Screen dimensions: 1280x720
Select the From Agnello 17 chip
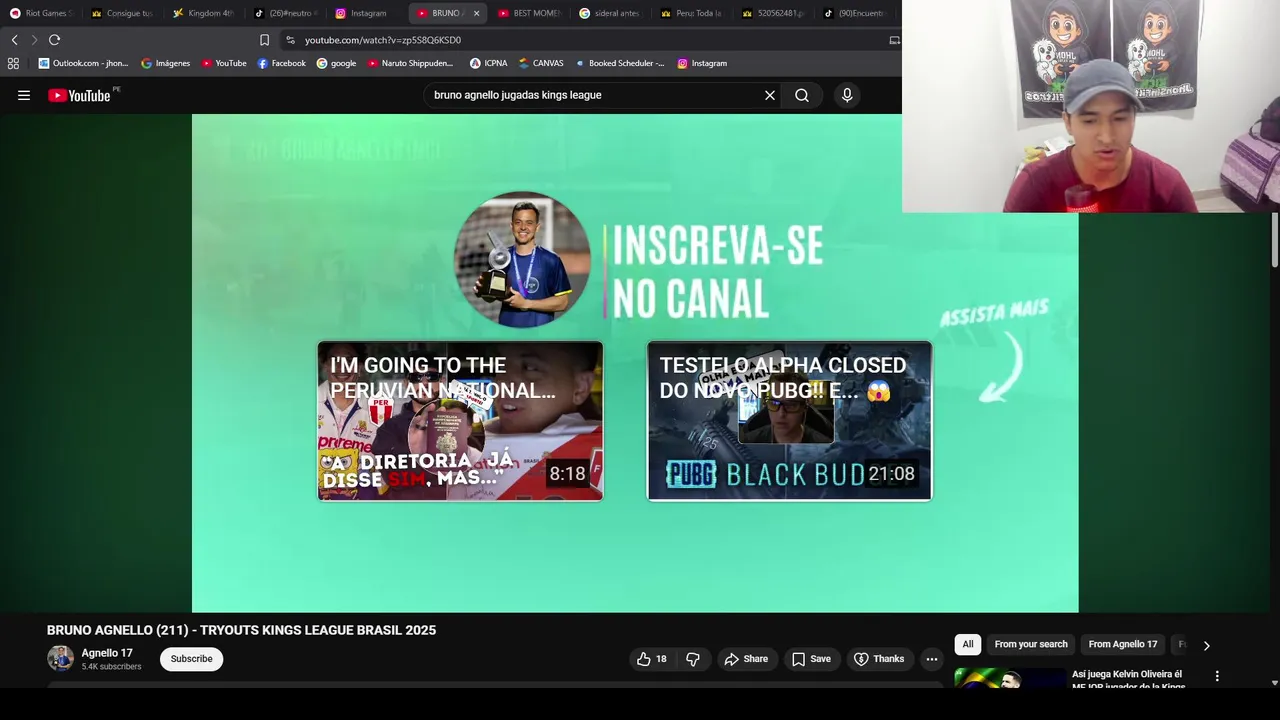coord(1123,644)
